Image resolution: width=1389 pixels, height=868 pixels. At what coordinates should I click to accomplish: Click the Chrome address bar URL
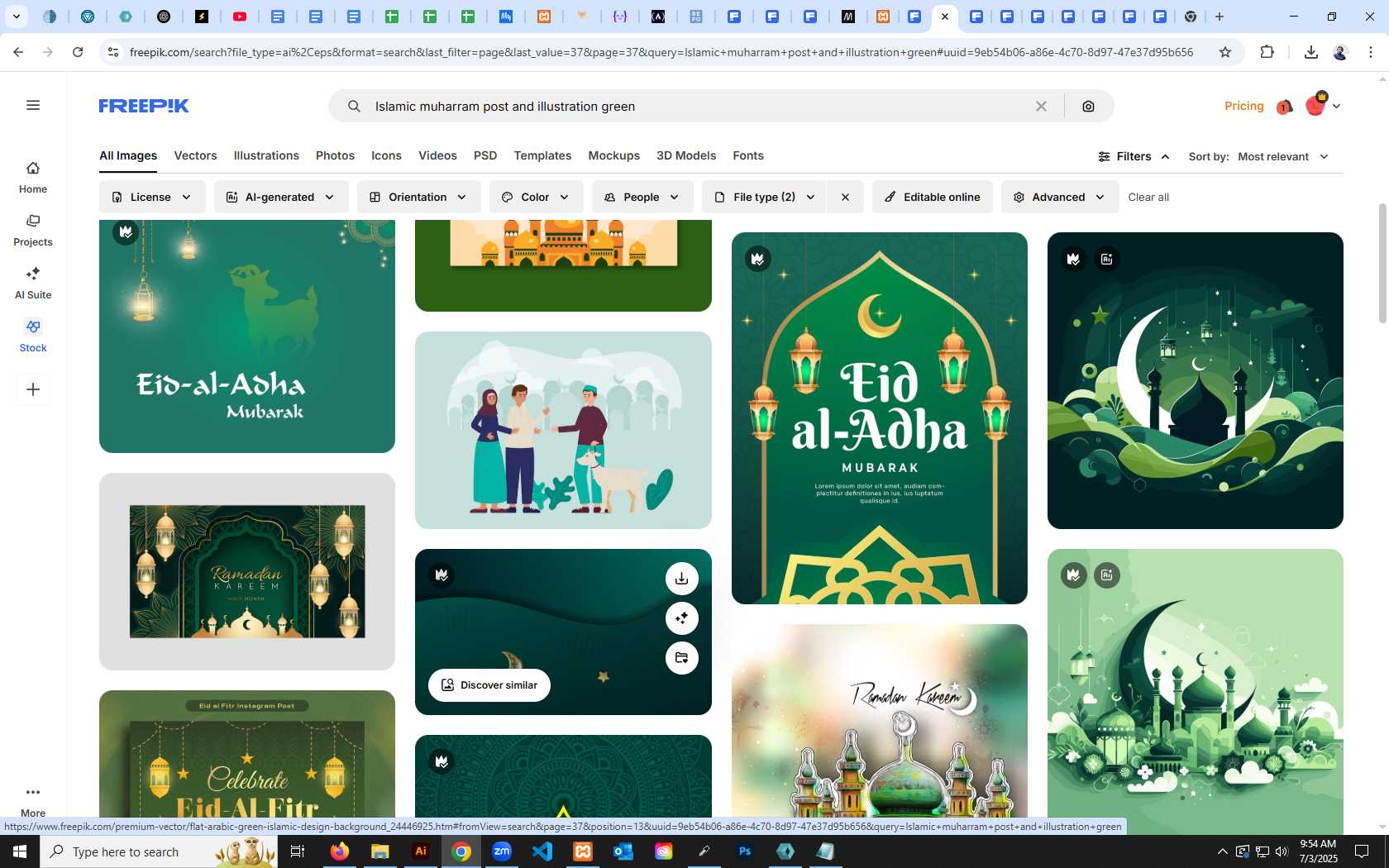661,52
